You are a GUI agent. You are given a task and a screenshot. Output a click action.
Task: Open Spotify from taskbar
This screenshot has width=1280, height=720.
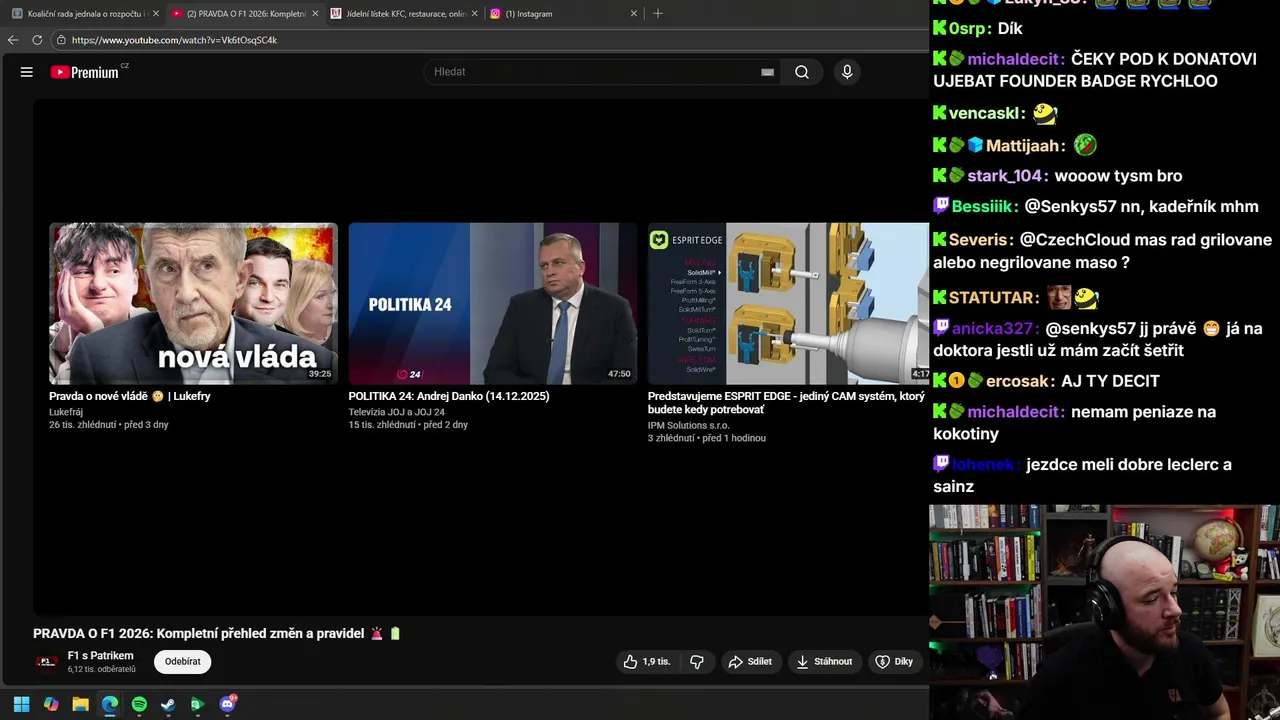[x=139, y=704]
